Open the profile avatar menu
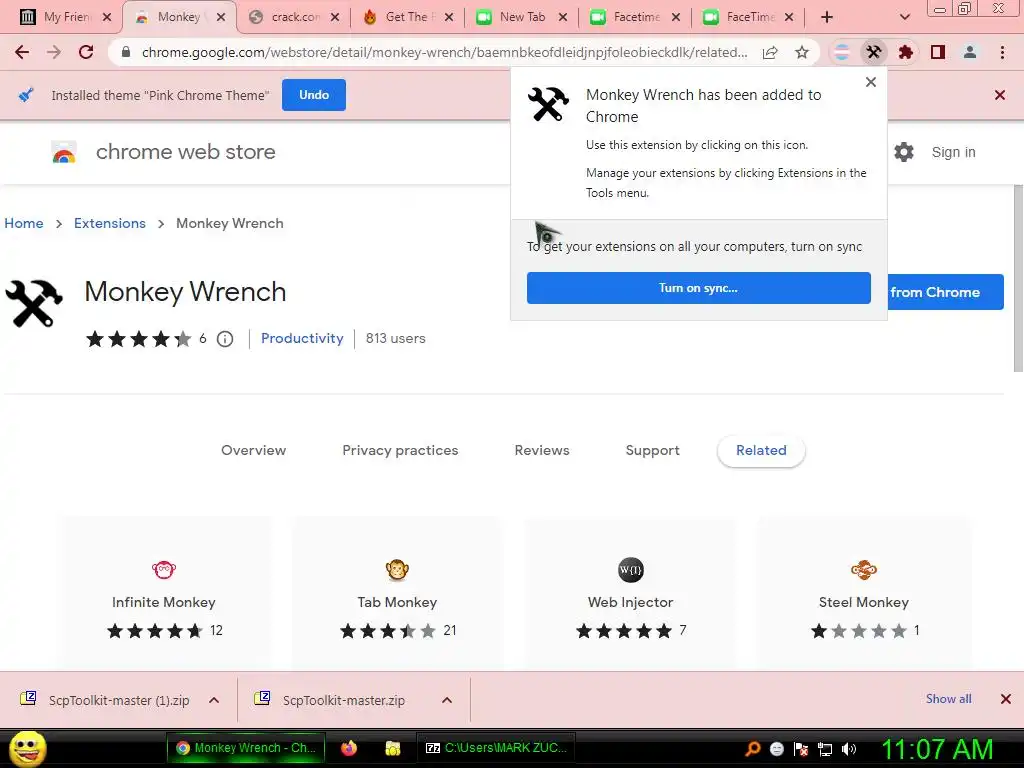1024x768 pixels. (x=970, y=52)
